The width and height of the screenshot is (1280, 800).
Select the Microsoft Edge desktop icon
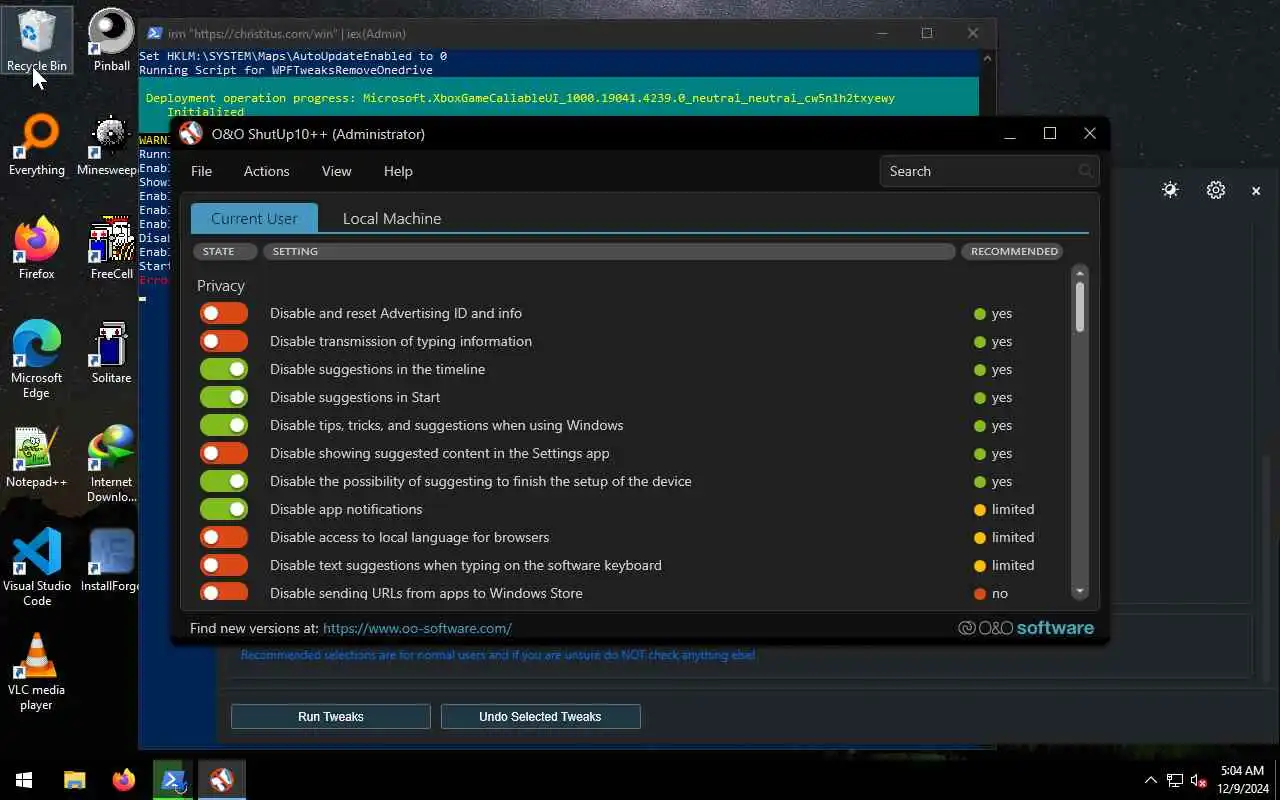pos(36,360)
